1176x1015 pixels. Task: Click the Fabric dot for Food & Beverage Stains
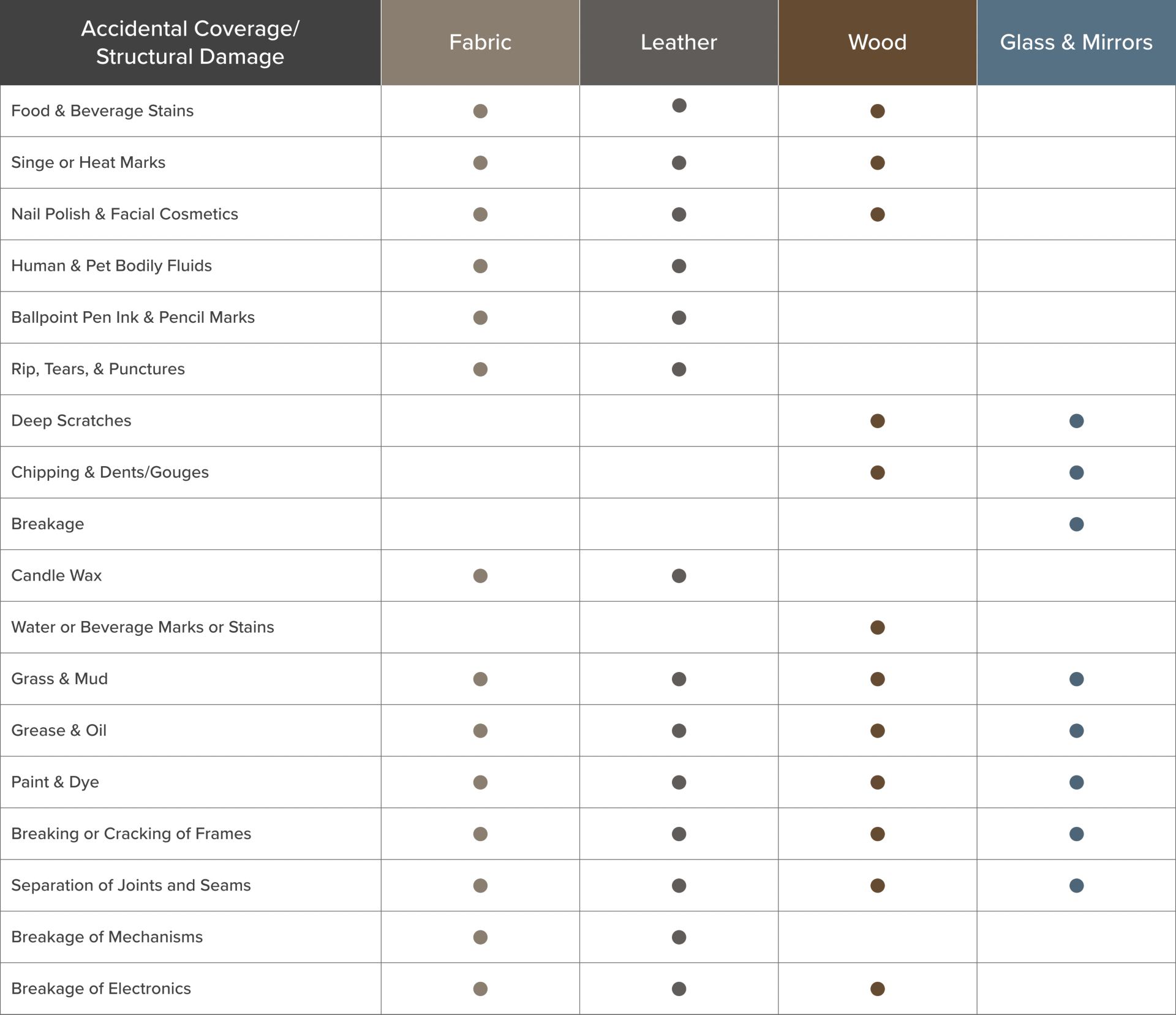tap(480, 111)
